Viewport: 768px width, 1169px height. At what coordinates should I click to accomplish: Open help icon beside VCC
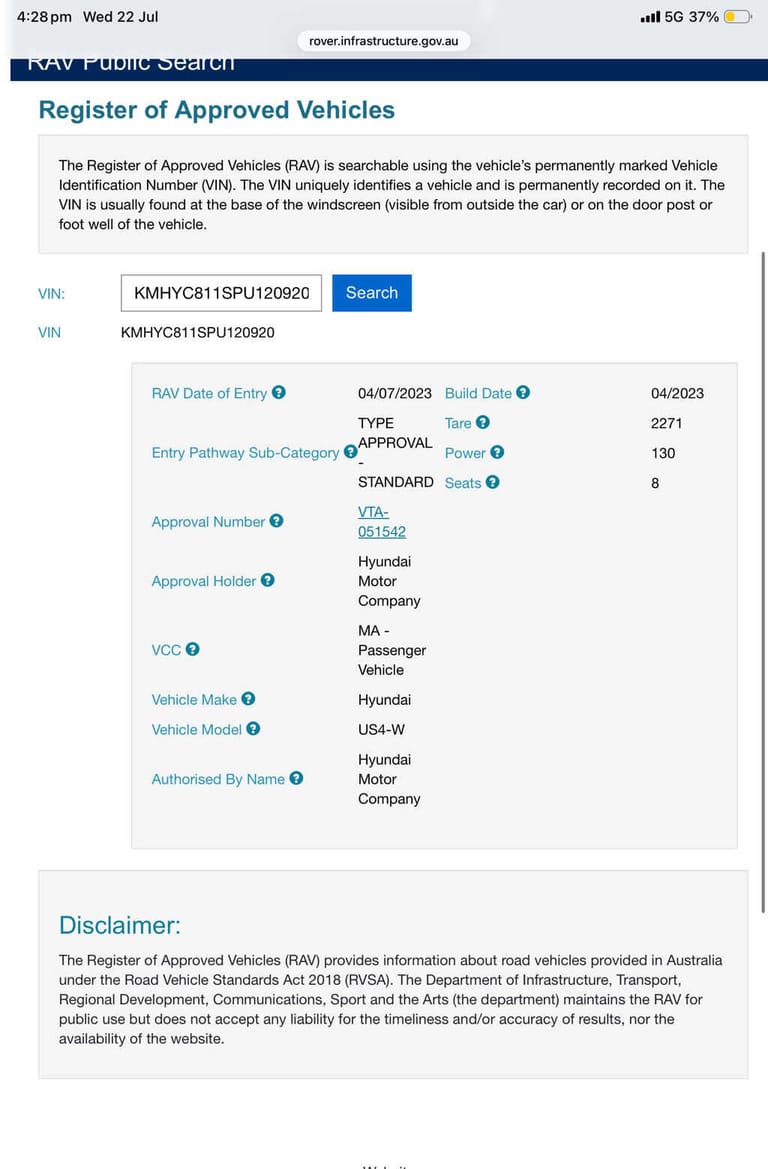coord(192,649)
